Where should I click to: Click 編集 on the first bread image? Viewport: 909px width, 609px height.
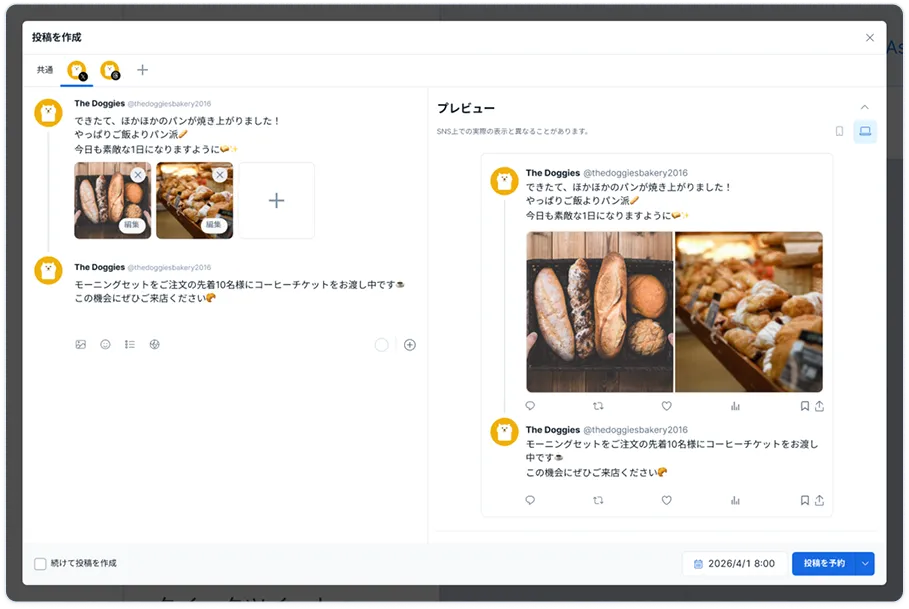tap(131, 226)
